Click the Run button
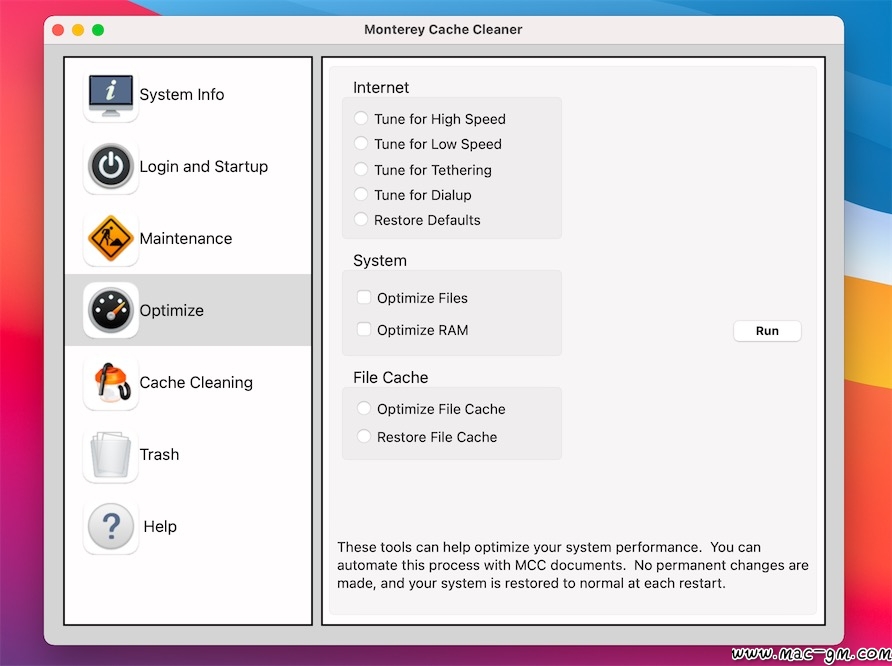 [x=767, y=331]
